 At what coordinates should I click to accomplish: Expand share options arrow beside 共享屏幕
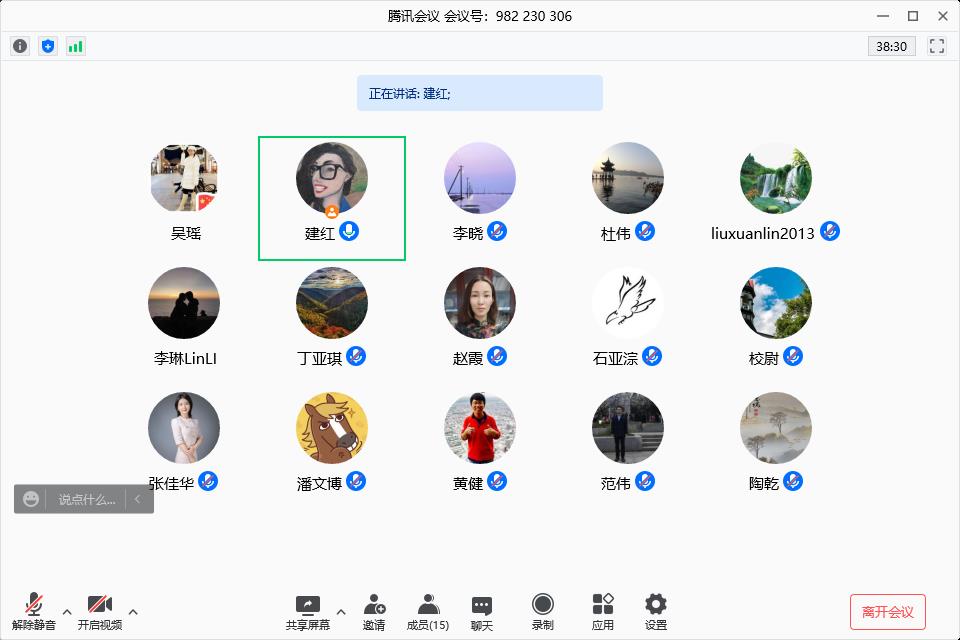point(341,611)
